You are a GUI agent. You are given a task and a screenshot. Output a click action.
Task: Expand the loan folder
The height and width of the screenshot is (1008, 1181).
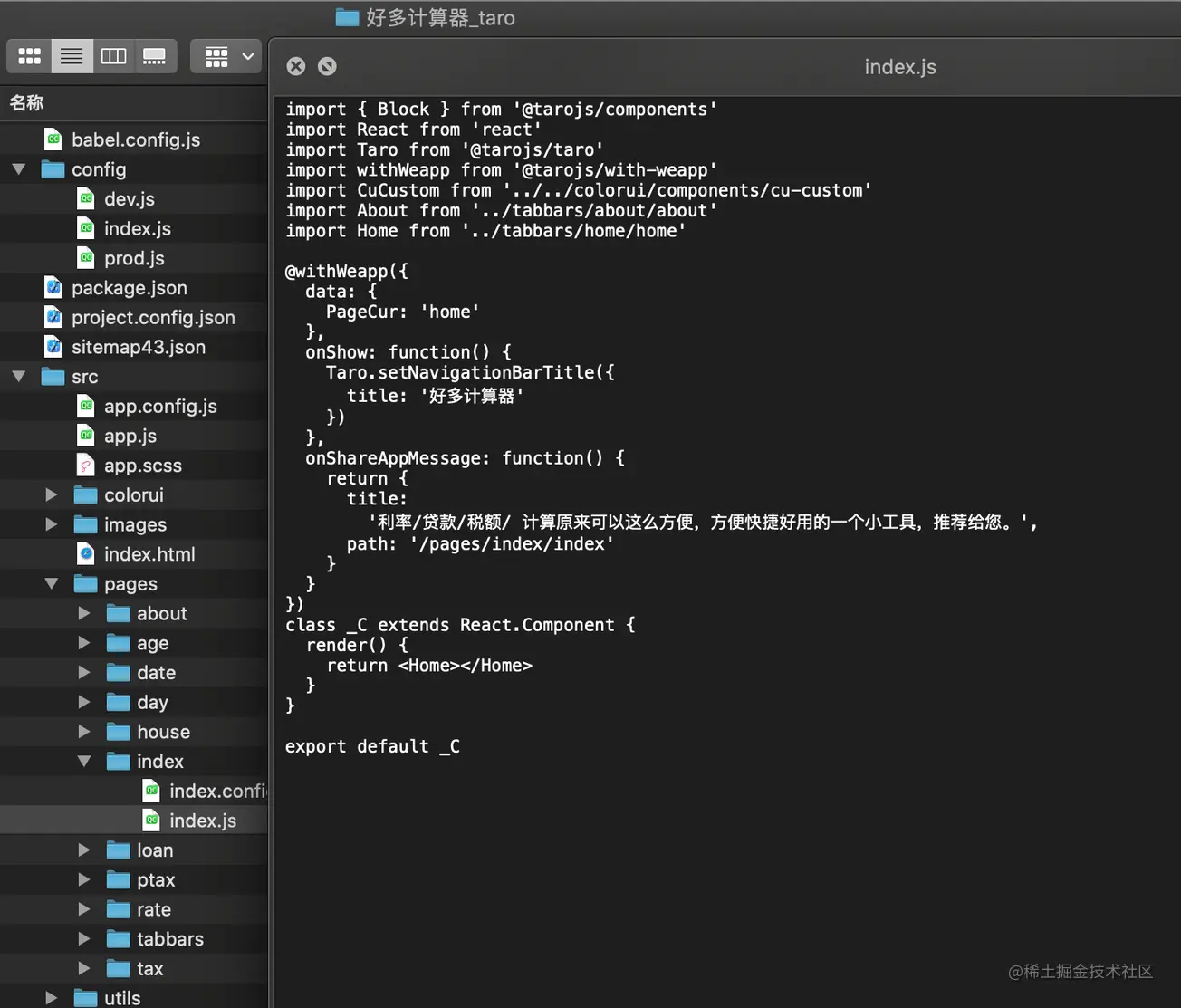(x=84, y=850)
